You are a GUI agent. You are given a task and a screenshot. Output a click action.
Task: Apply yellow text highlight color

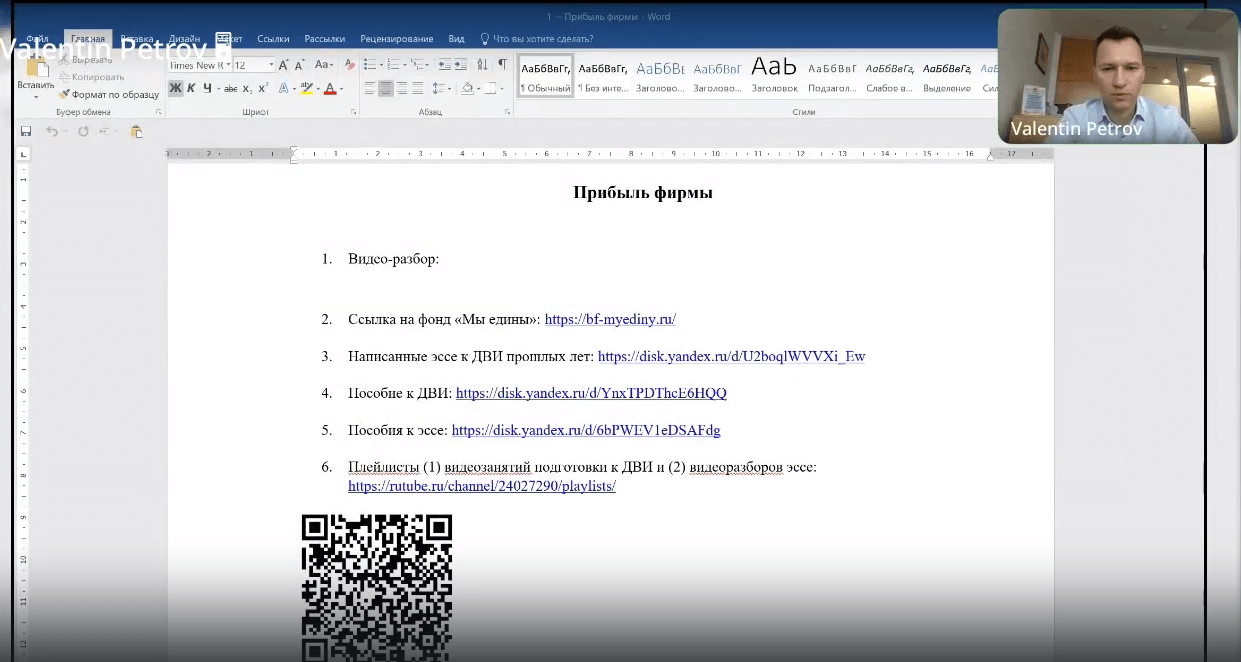click(x=306, y=88)
